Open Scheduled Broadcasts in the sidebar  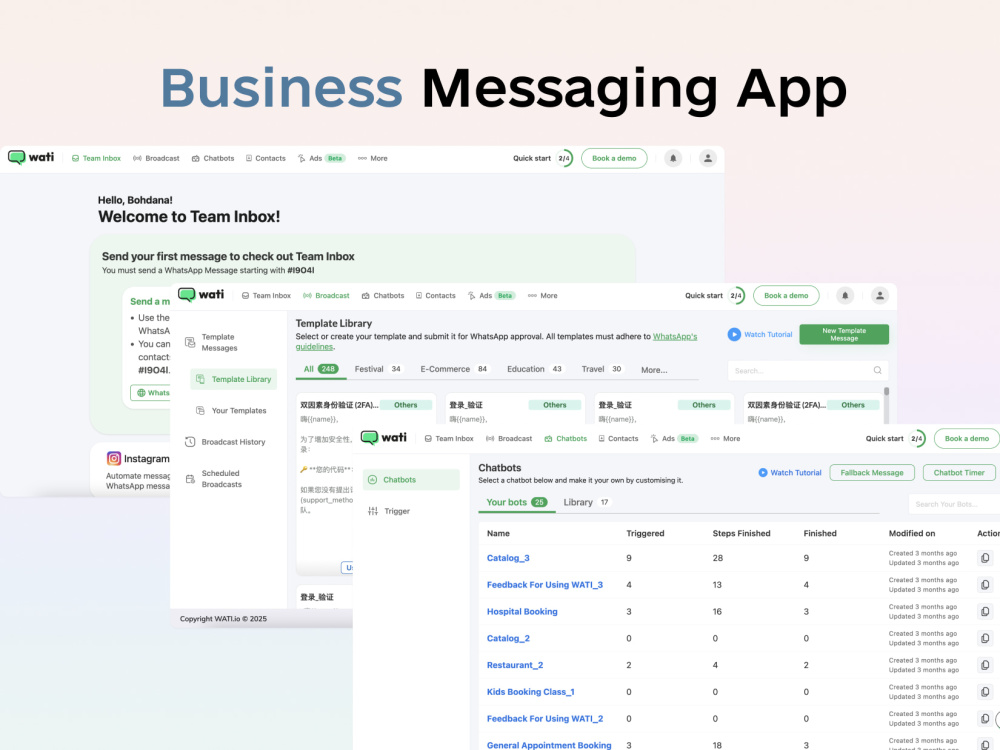214,479
